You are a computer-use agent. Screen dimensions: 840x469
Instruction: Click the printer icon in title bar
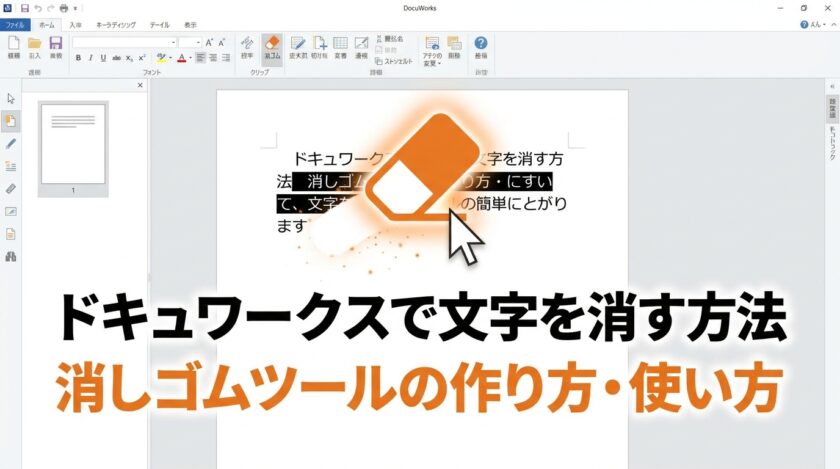click(64, 8)
